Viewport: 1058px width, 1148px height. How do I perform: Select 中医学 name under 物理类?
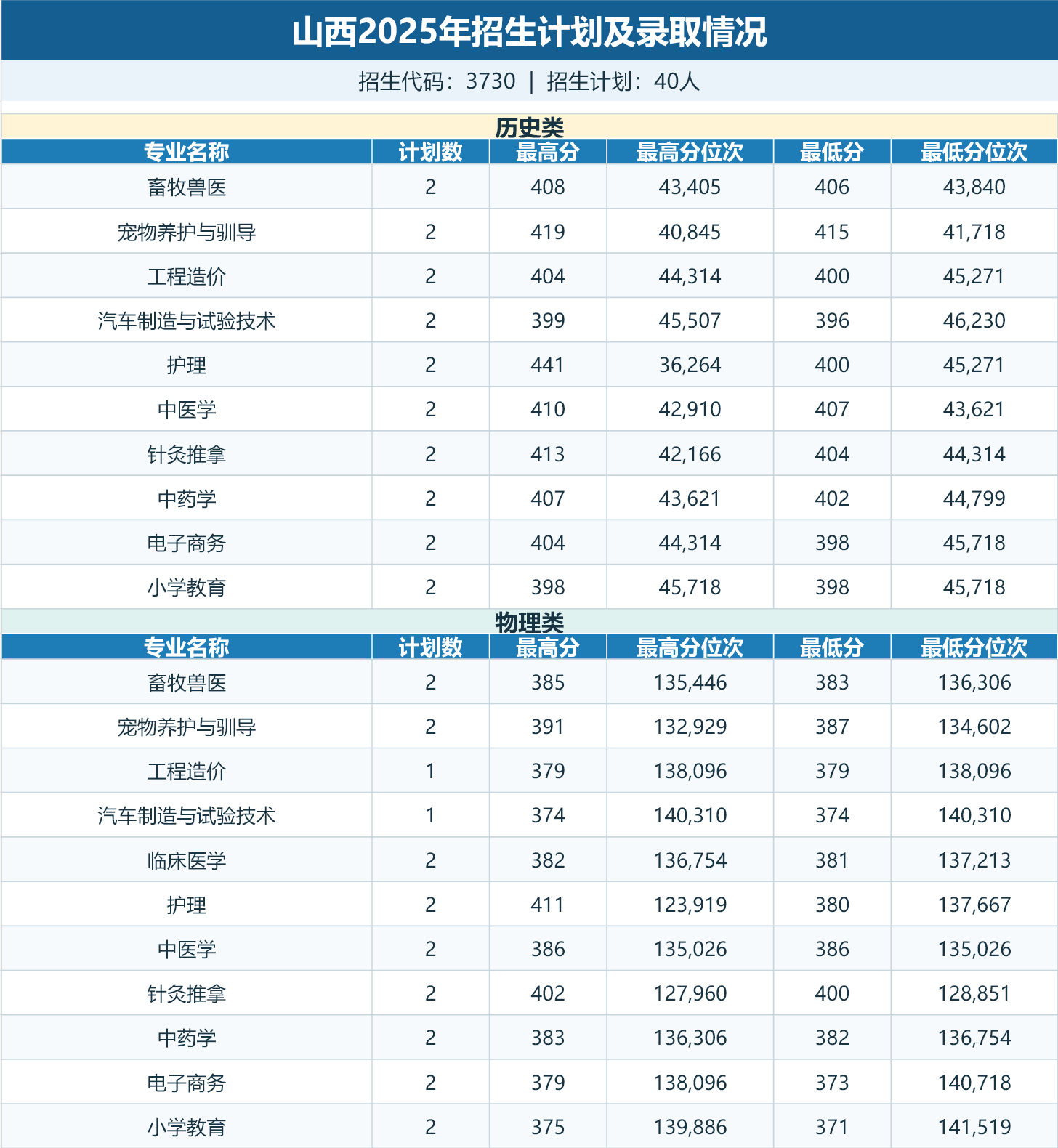point(187,950)
